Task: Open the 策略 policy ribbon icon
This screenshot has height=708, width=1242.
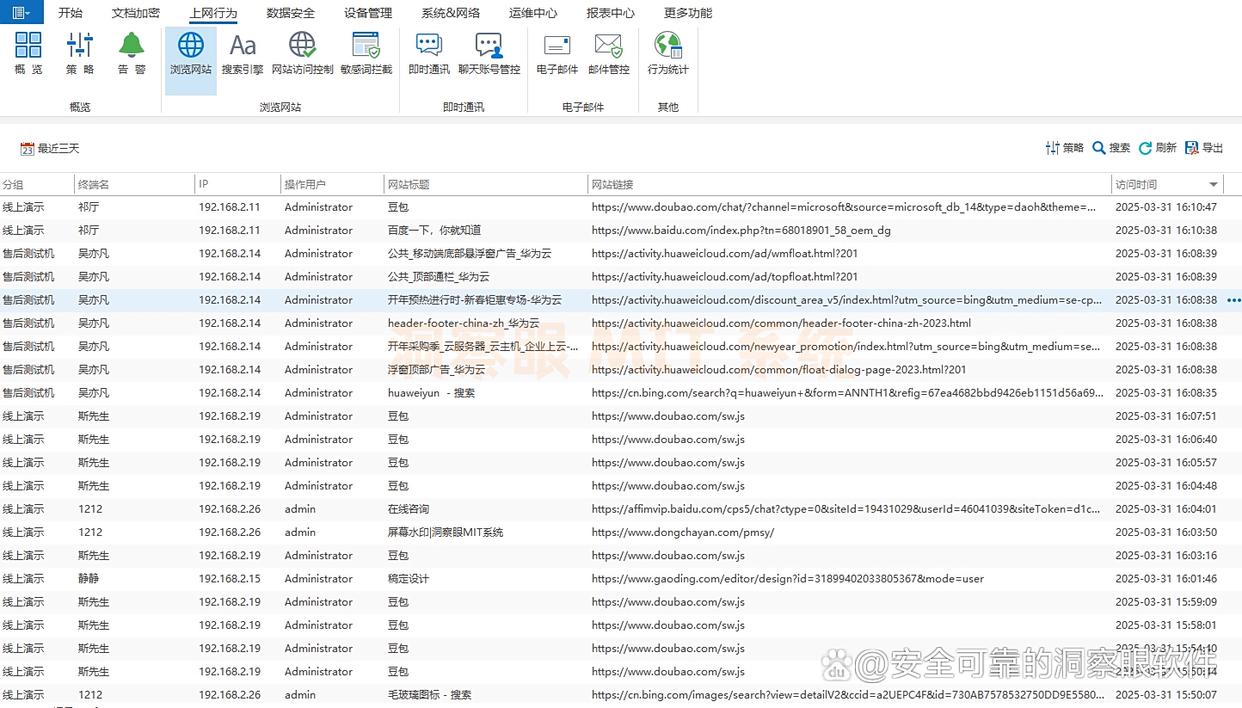Action: point(80,54)
